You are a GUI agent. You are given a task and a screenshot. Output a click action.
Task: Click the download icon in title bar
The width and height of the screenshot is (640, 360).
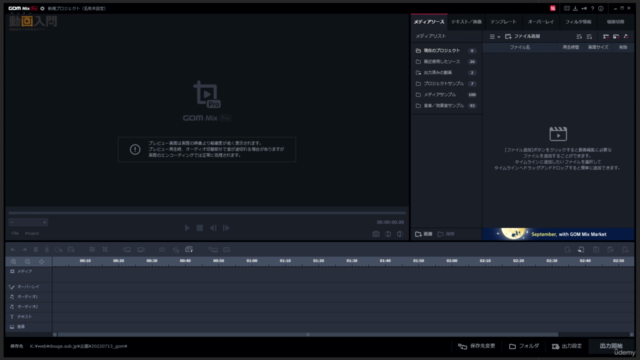[575, 8]
